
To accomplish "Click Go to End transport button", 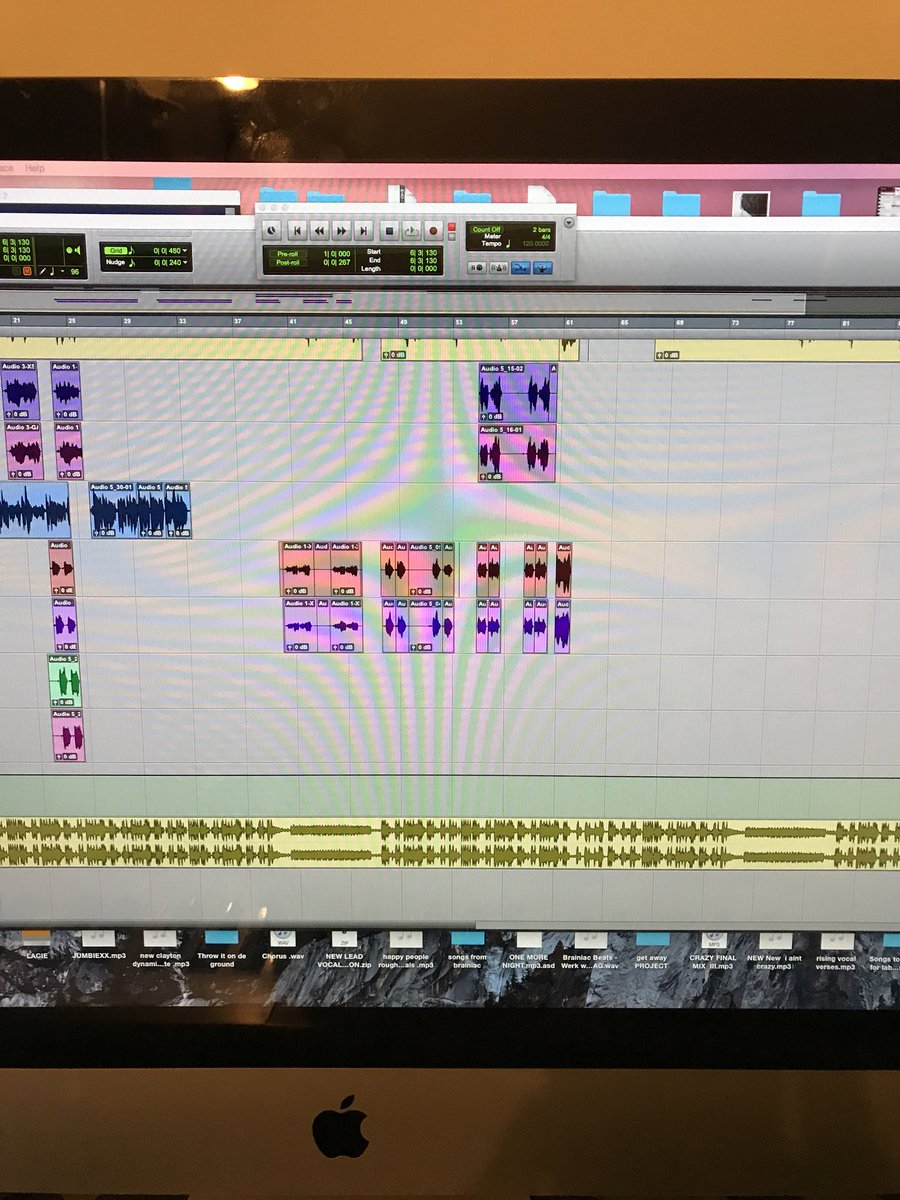I will (364, 230).
